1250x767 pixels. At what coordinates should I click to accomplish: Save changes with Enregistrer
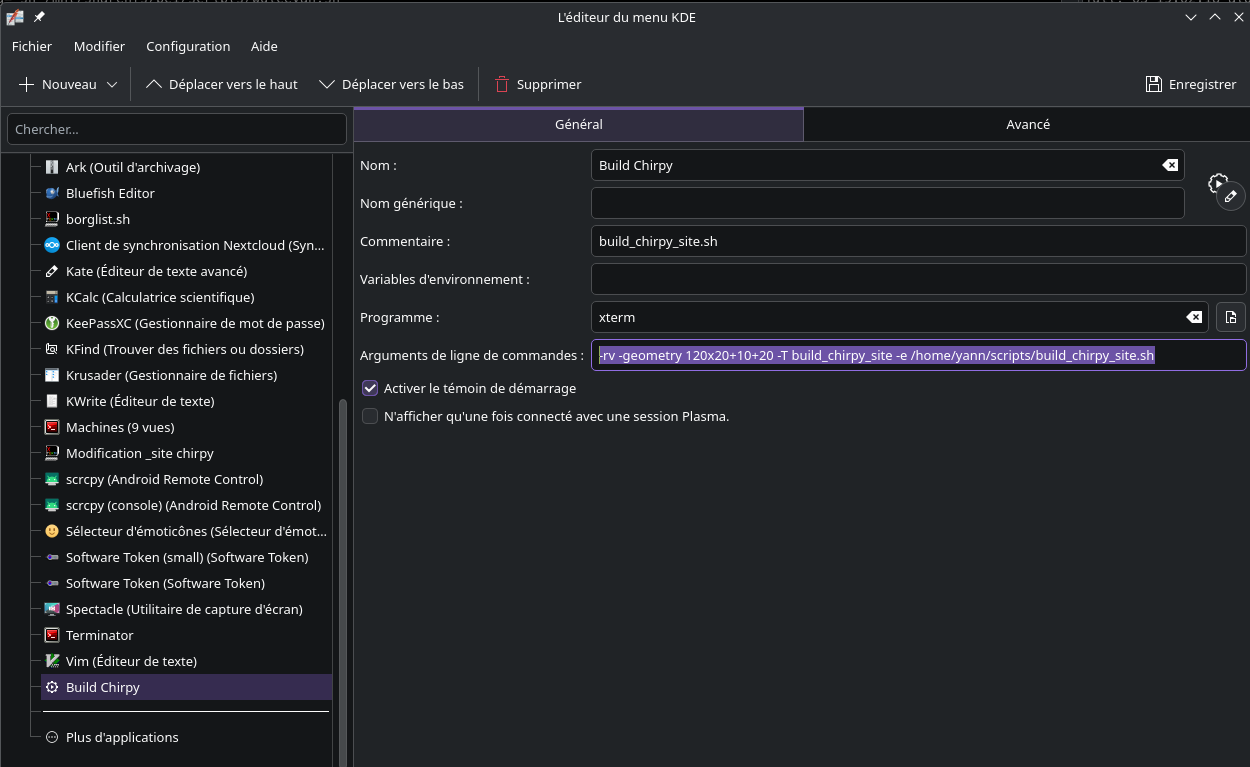1191,85
